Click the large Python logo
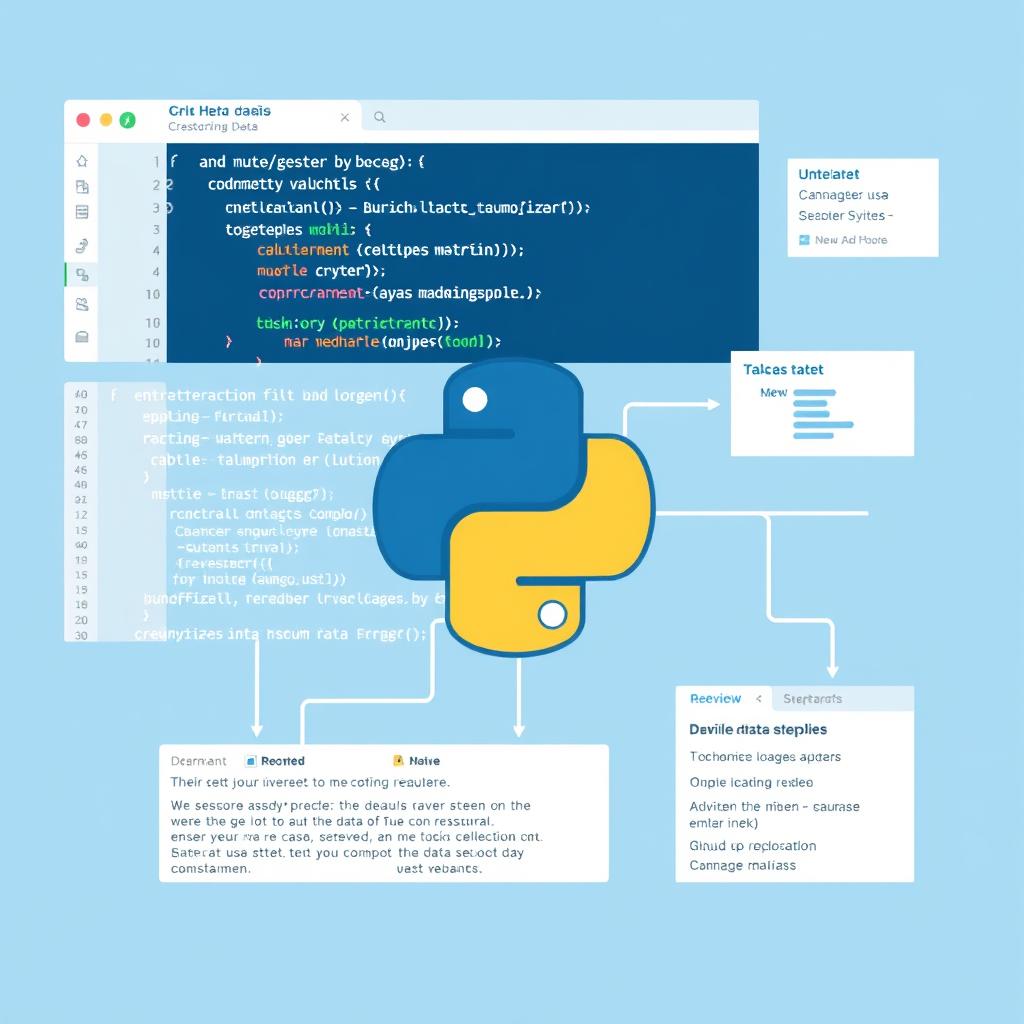Screen dimensions: 1024x1024 (514, 508)
